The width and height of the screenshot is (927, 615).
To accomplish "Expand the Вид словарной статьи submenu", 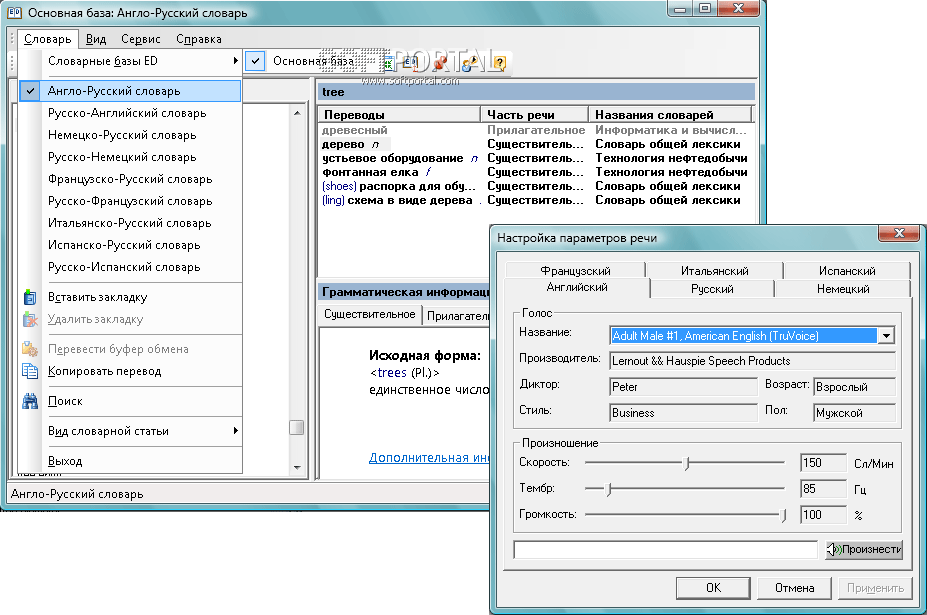I will click(130, 431).
